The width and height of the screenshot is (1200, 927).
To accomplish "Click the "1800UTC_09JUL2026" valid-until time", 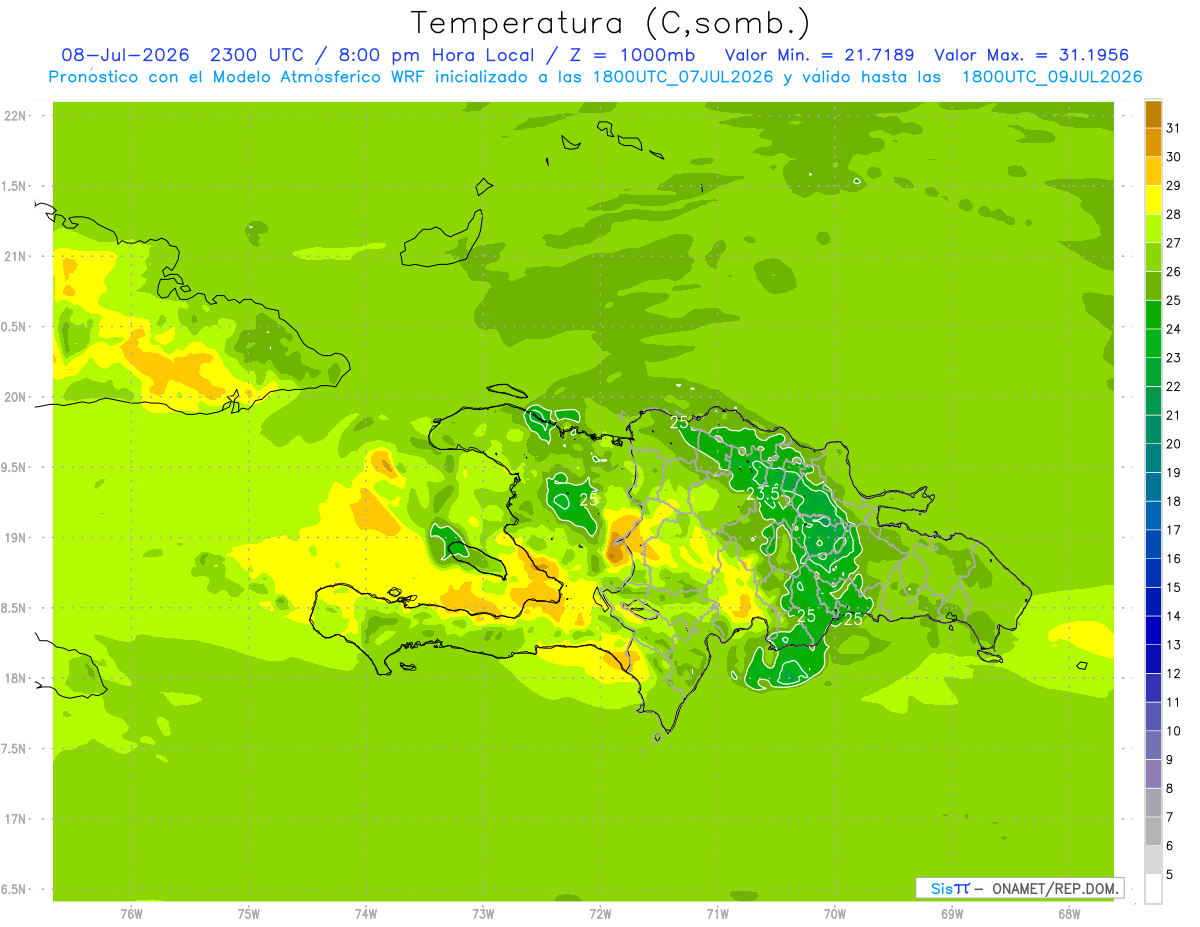I will pos(1052,77).
